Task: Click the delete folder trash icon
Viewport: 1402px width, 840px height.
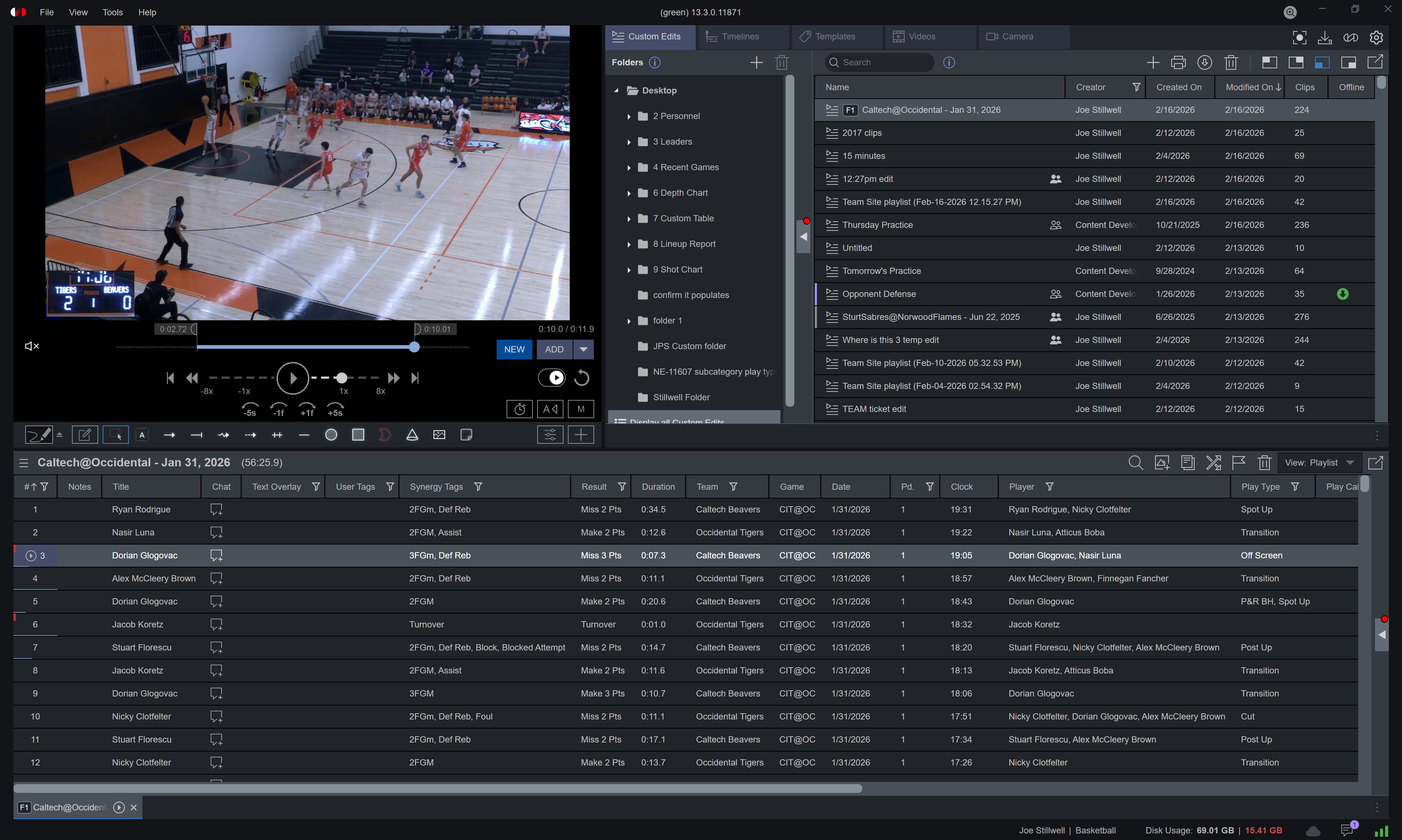Action: [x=782, y=62]
